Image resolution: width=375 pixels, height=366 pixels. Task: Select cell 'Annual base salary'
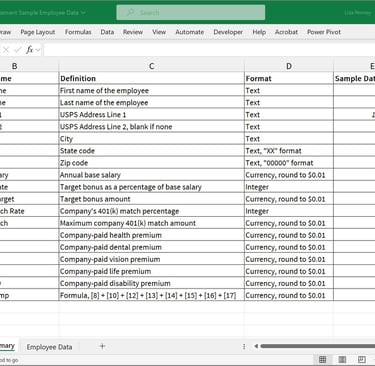(x=152, y=175)
